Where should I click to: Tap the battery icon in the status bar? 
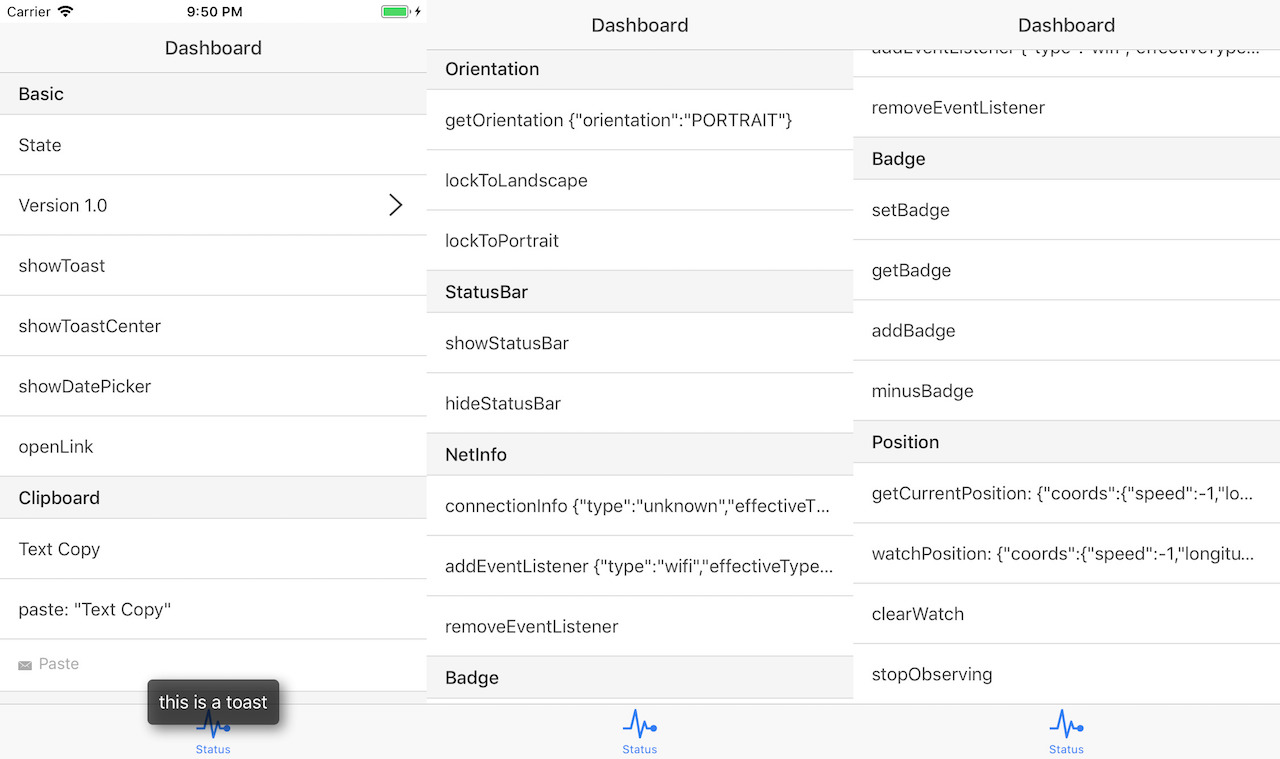pos(396,11)
